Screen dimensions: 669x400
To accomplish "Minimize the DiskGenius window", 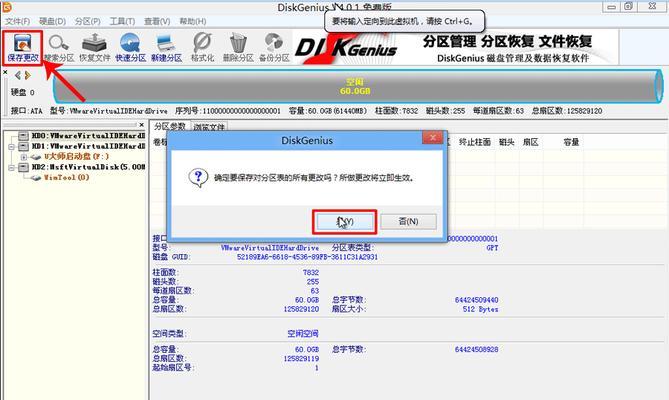I will tap(612, 6).
